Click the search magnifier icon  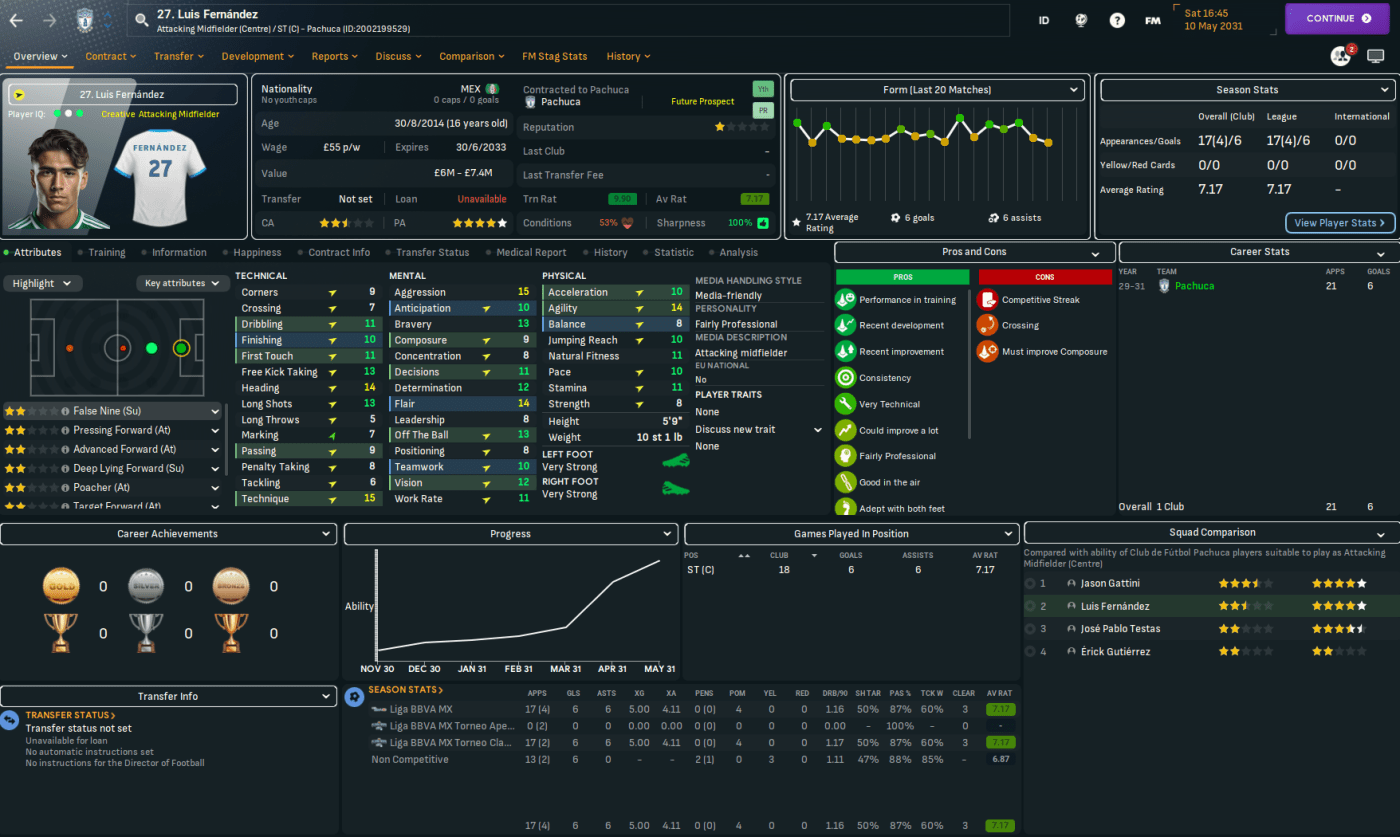pyautogui.click(x=141, y=18)
